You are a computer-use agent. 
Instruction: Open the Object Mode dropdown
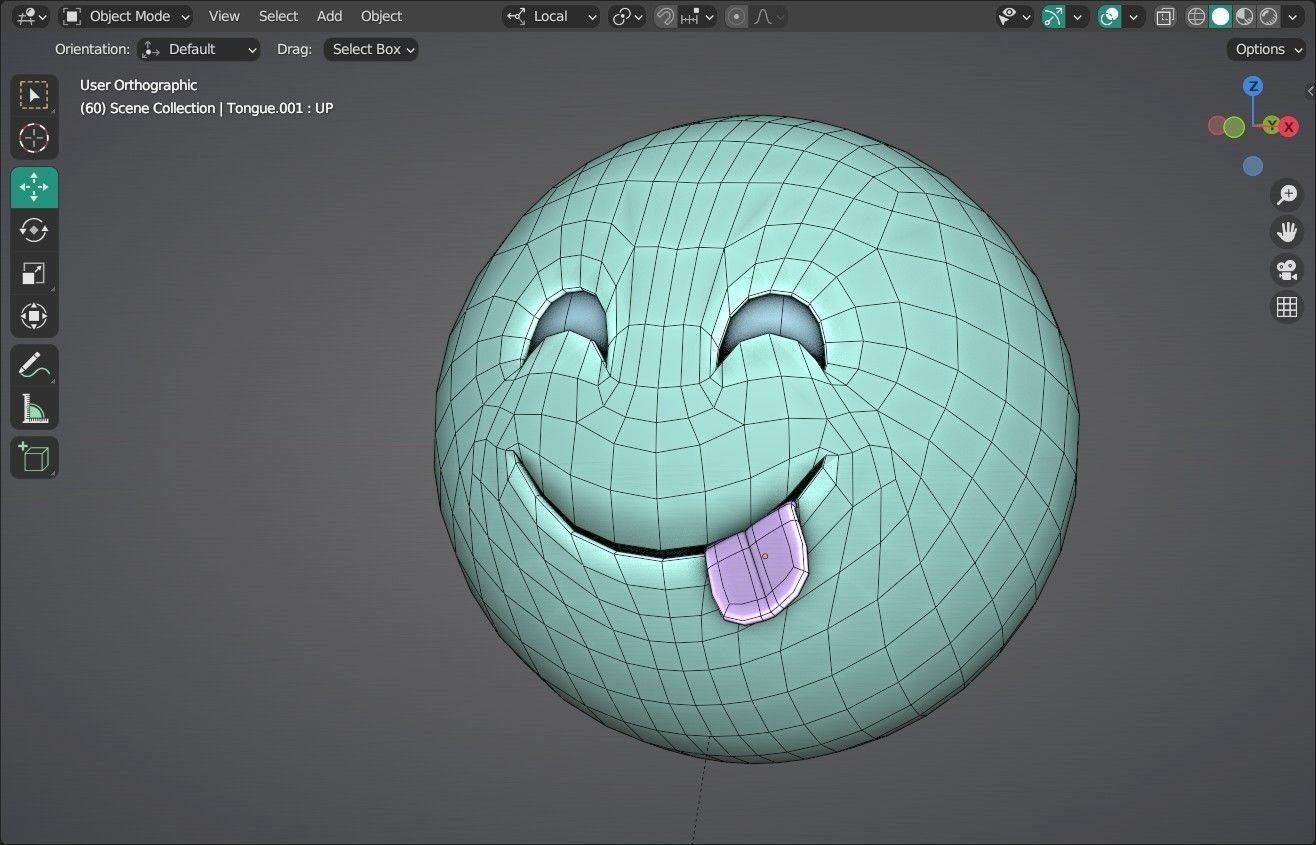tap(126, 16)
